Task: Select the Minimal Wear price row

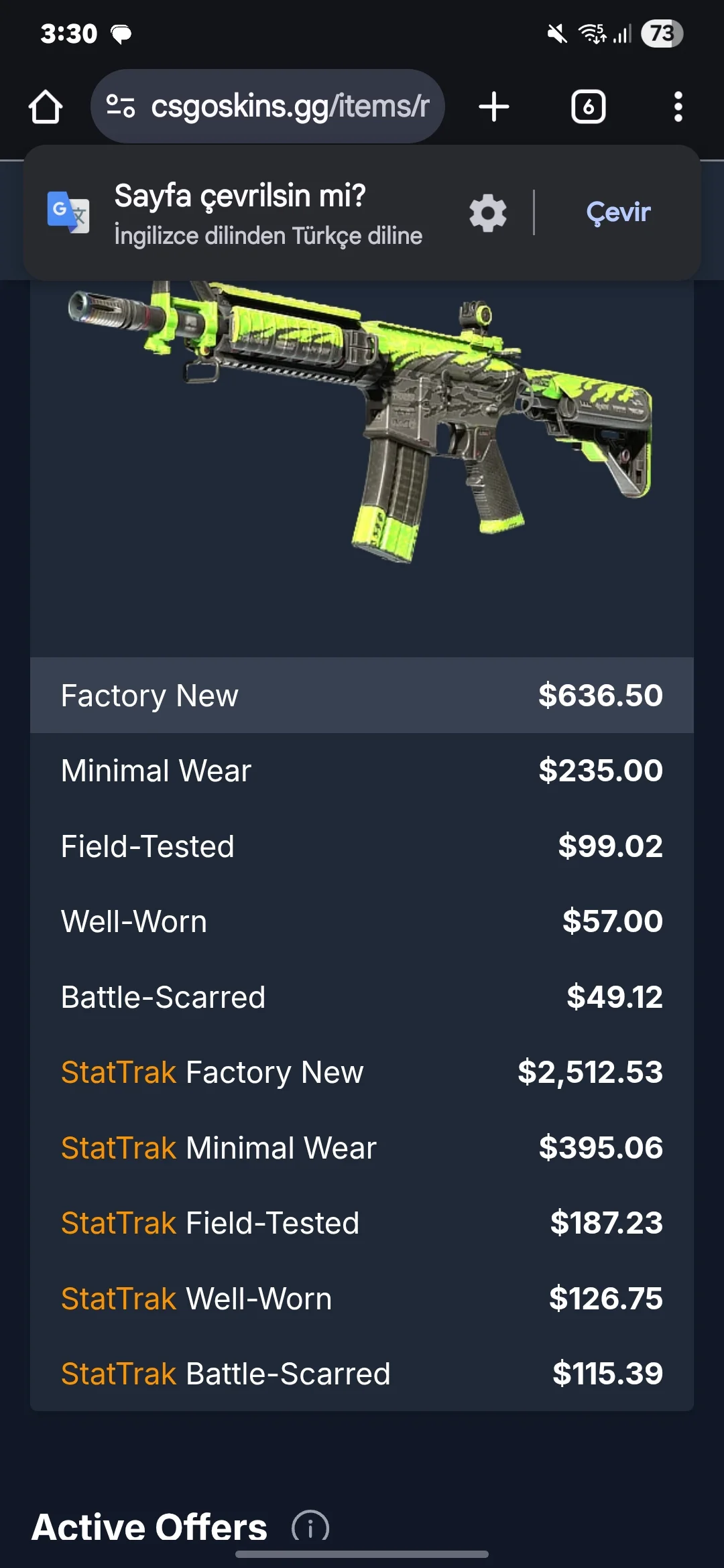Action: point(362,771)
